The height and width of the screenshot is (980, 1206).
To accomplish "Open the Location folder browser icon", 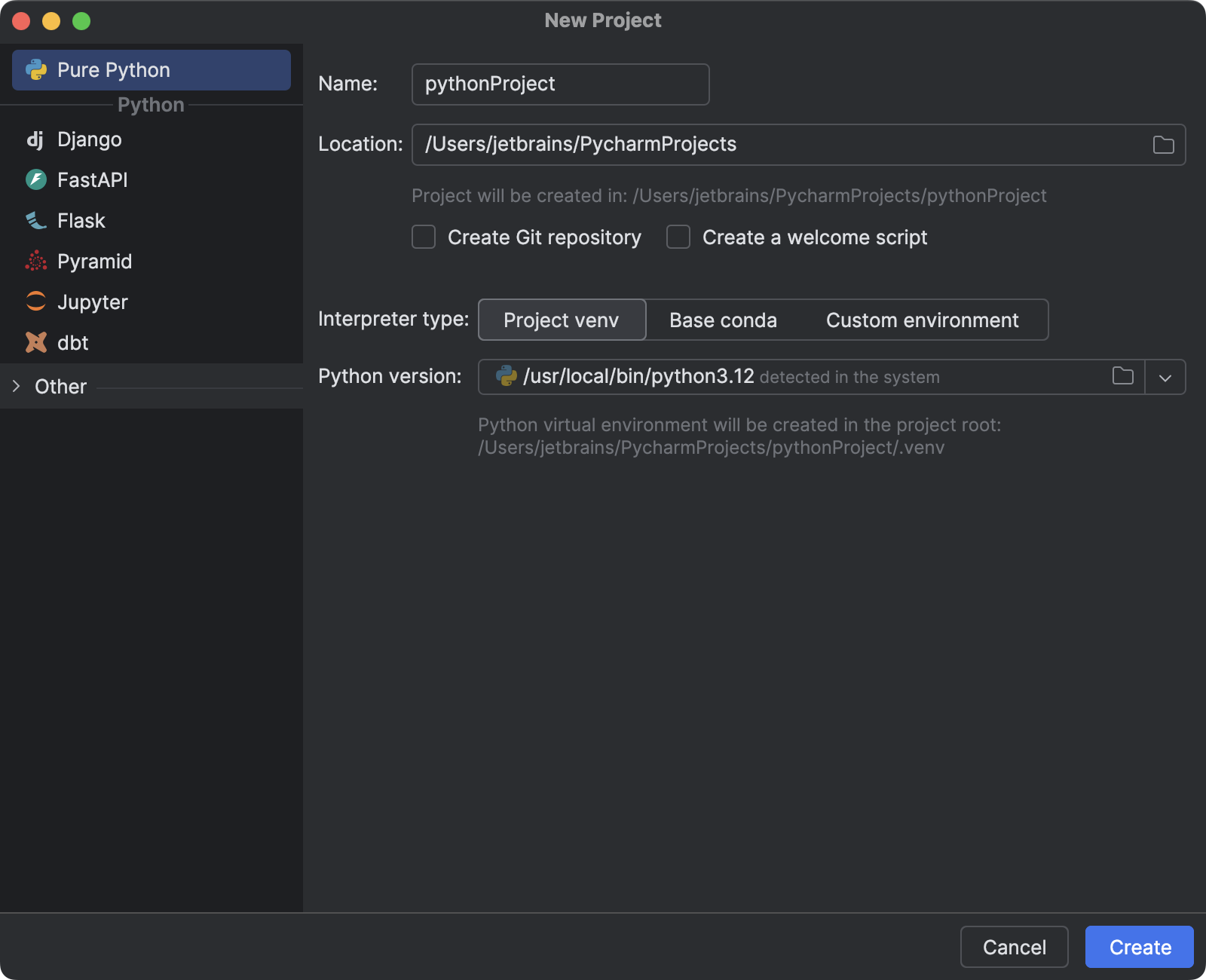I will [1162, 144].
